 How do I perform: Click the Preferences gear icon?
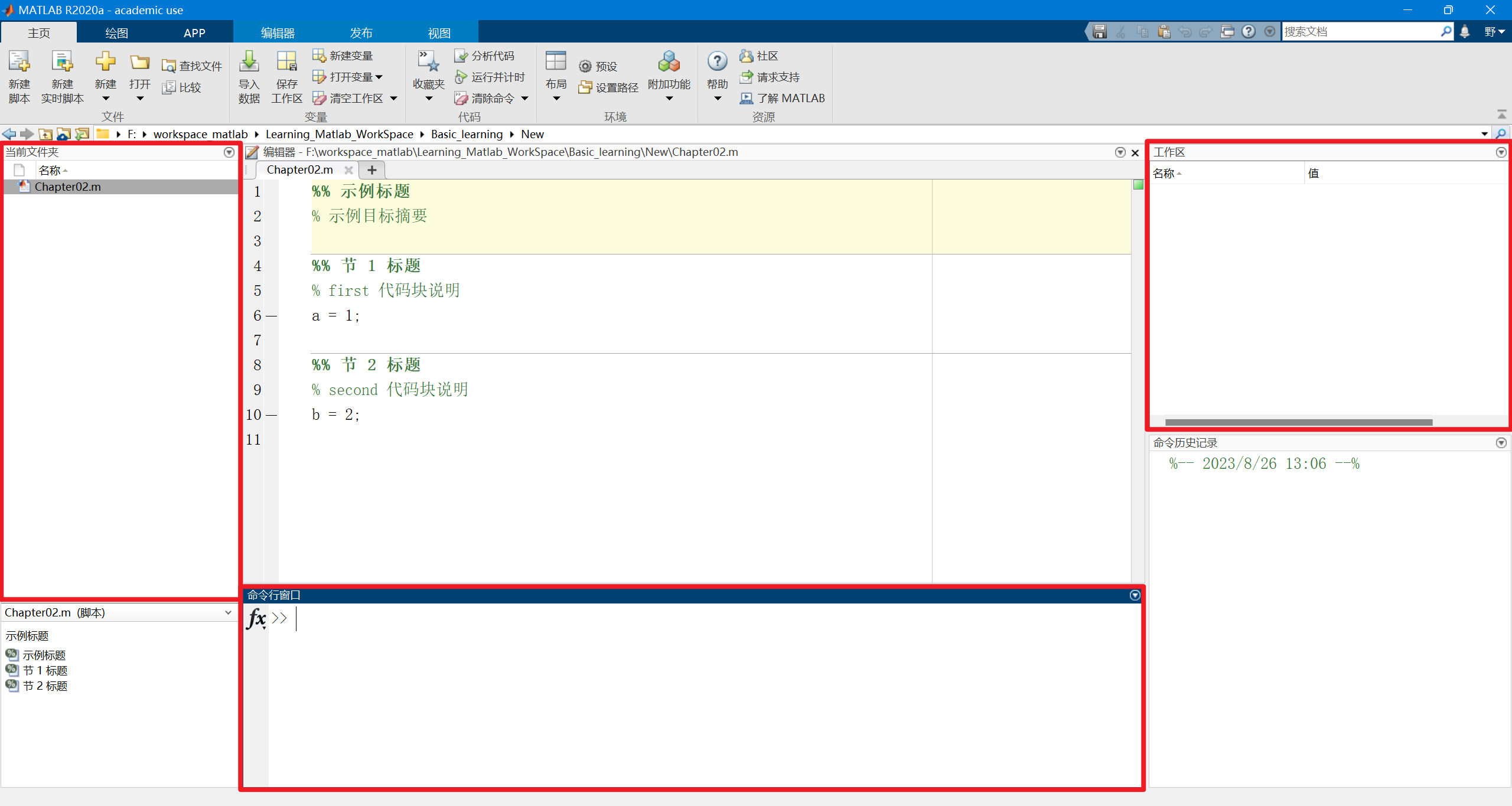tap(585, 66)
